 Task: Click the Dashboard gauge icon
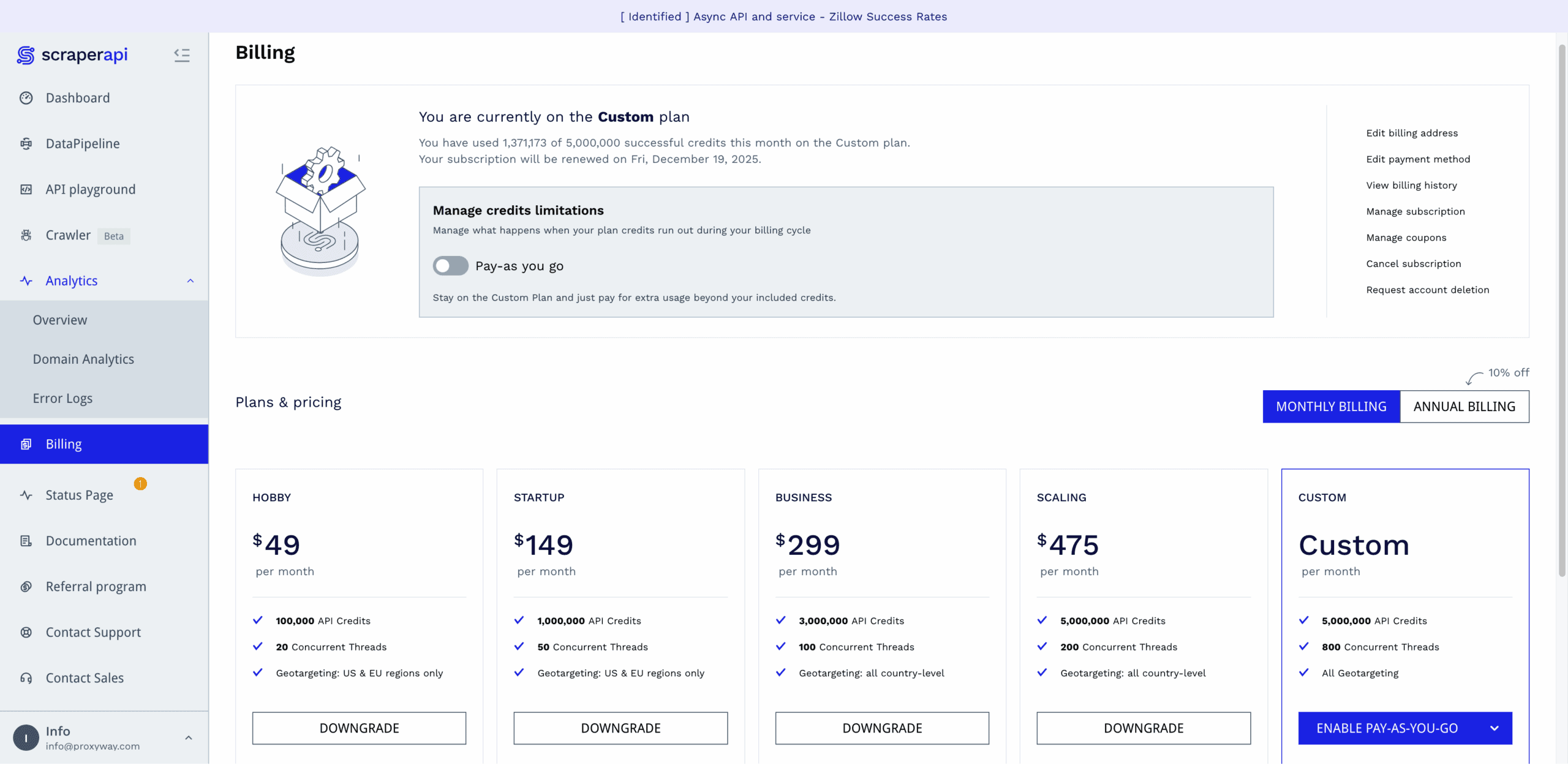coord(26,98)
